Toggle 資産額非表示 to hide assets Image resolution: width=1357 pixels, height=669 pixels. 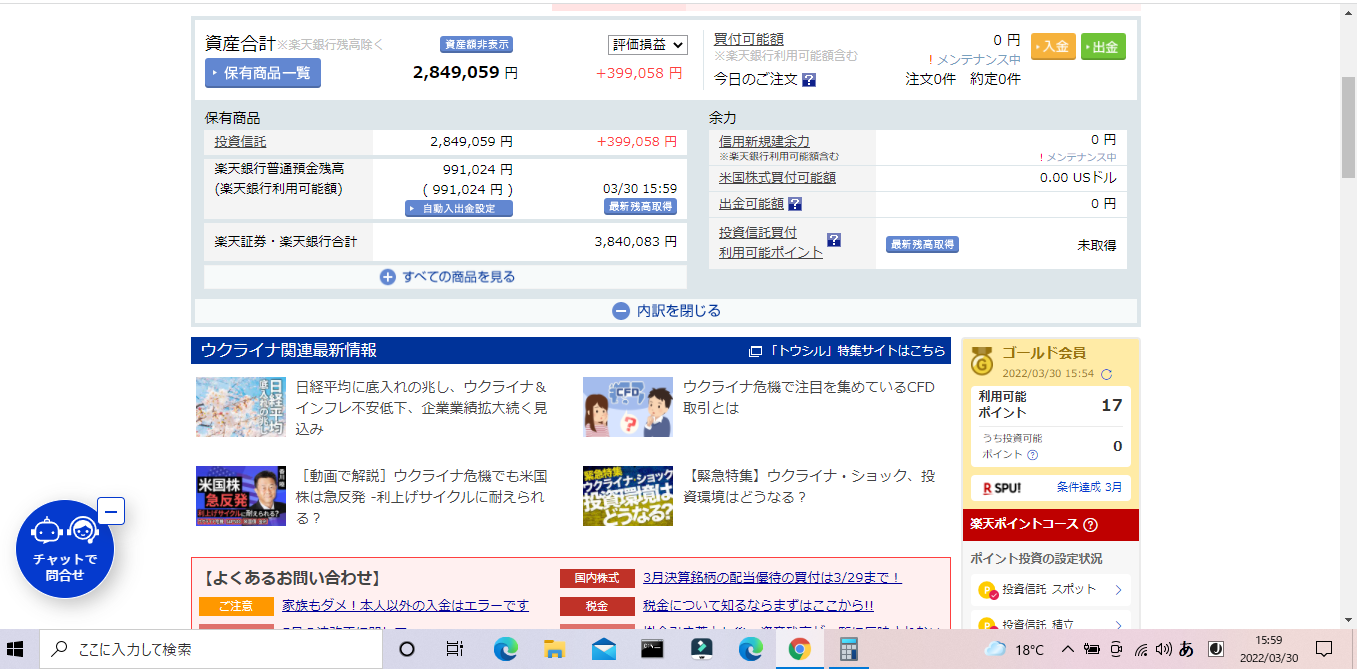[x=476, y=44]
